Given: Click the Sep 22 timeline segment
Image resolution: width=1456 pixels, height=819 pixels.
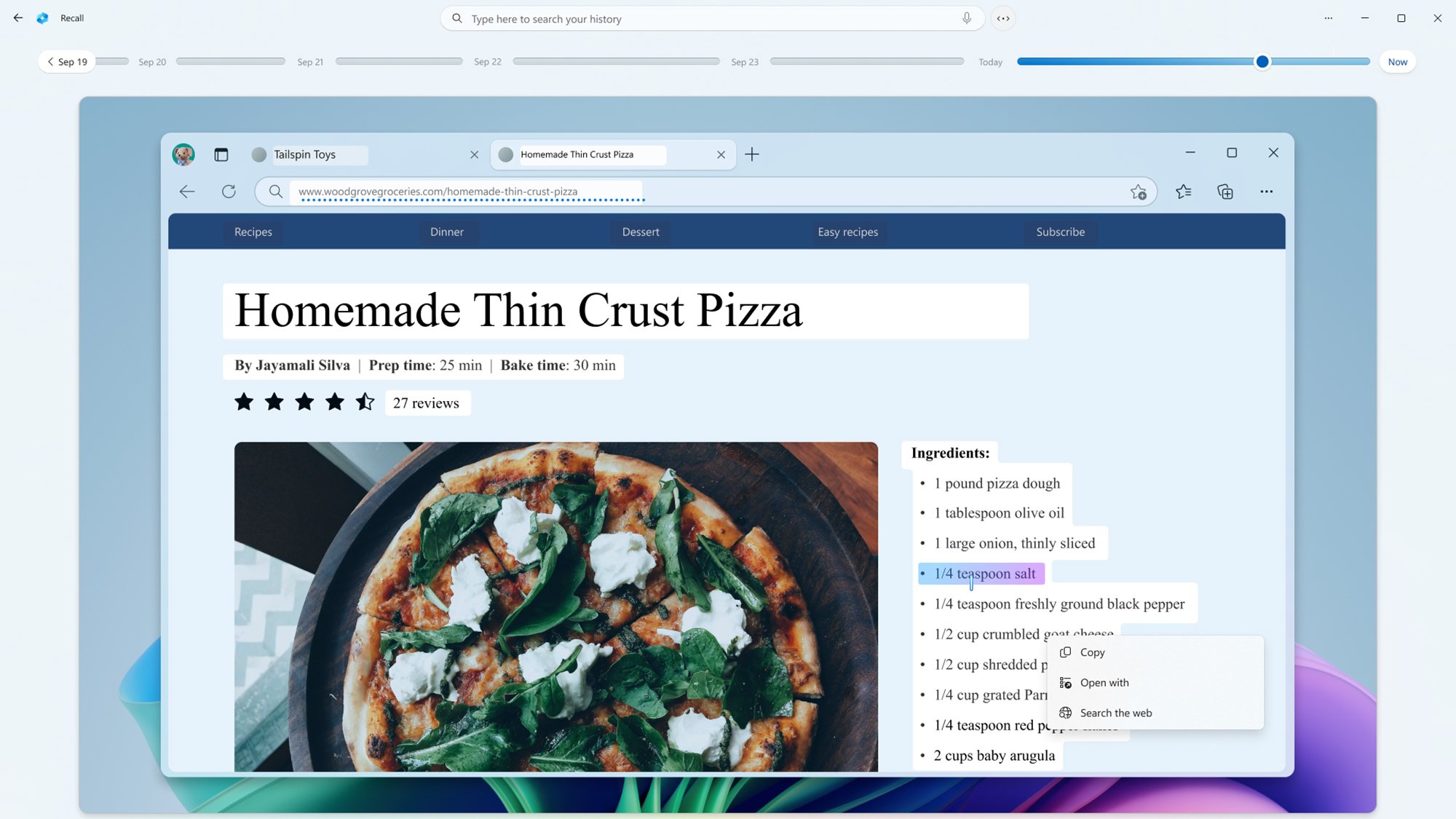Looking at the screenshot, I should click(616, 62).
